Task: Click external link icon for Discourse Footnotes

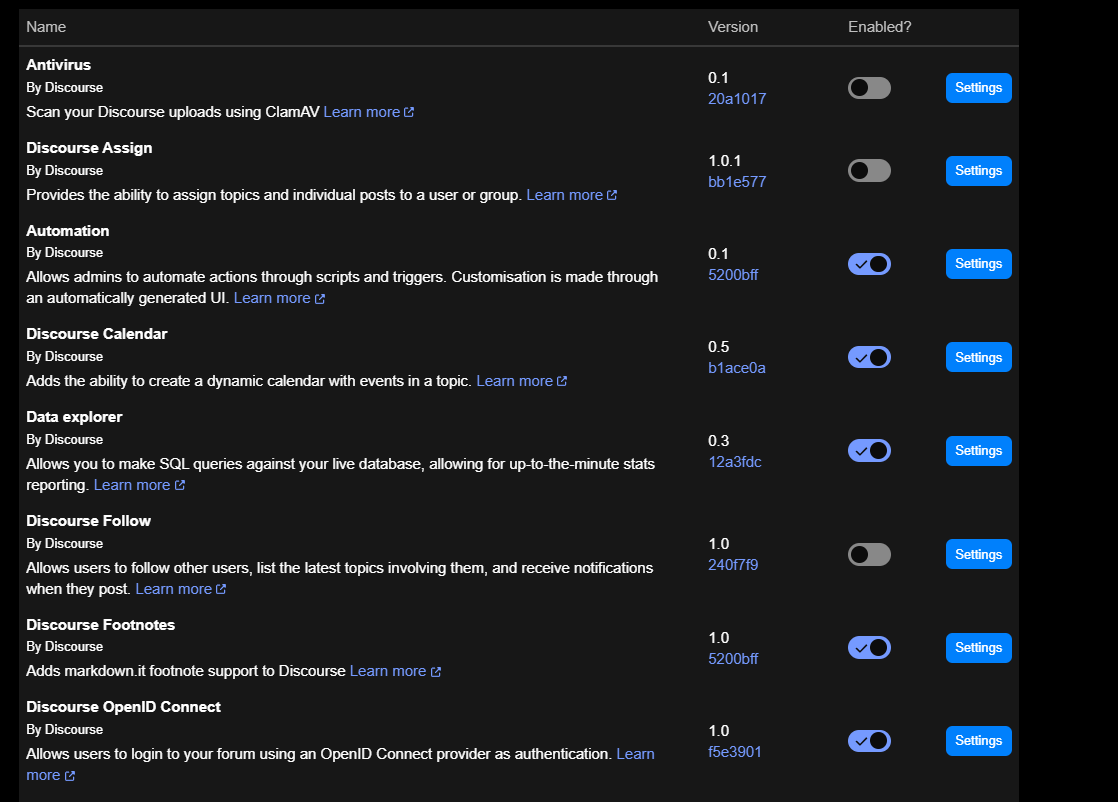Action: (436, 672)
